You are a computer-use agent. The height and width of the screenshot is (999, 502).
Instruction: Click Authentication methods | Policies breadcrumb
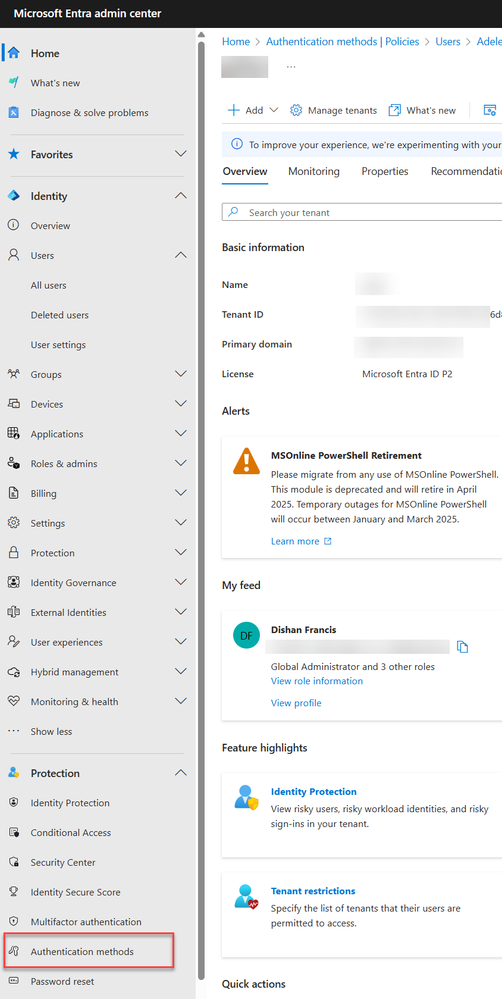click(x=343, y=41)
